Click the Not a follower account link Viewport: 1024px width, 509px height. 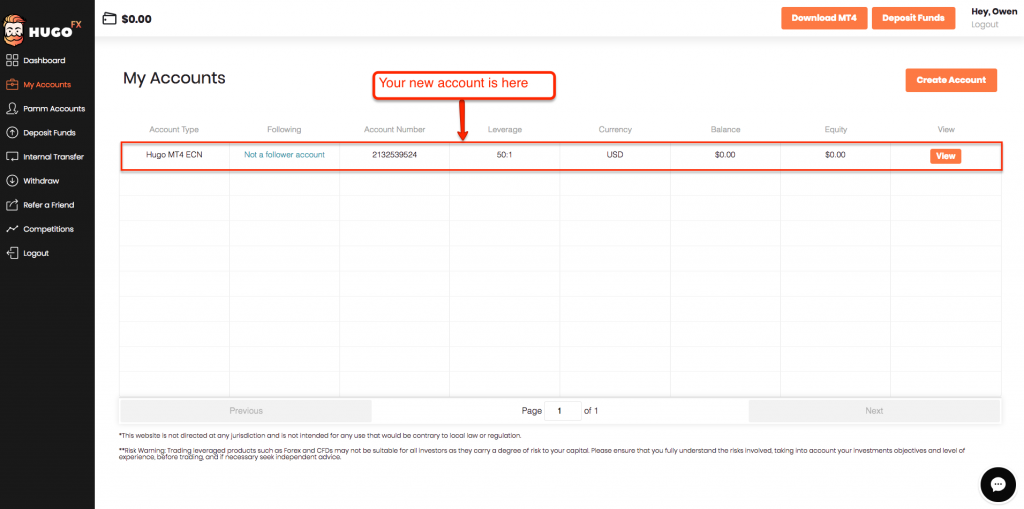tap(284, 155)
